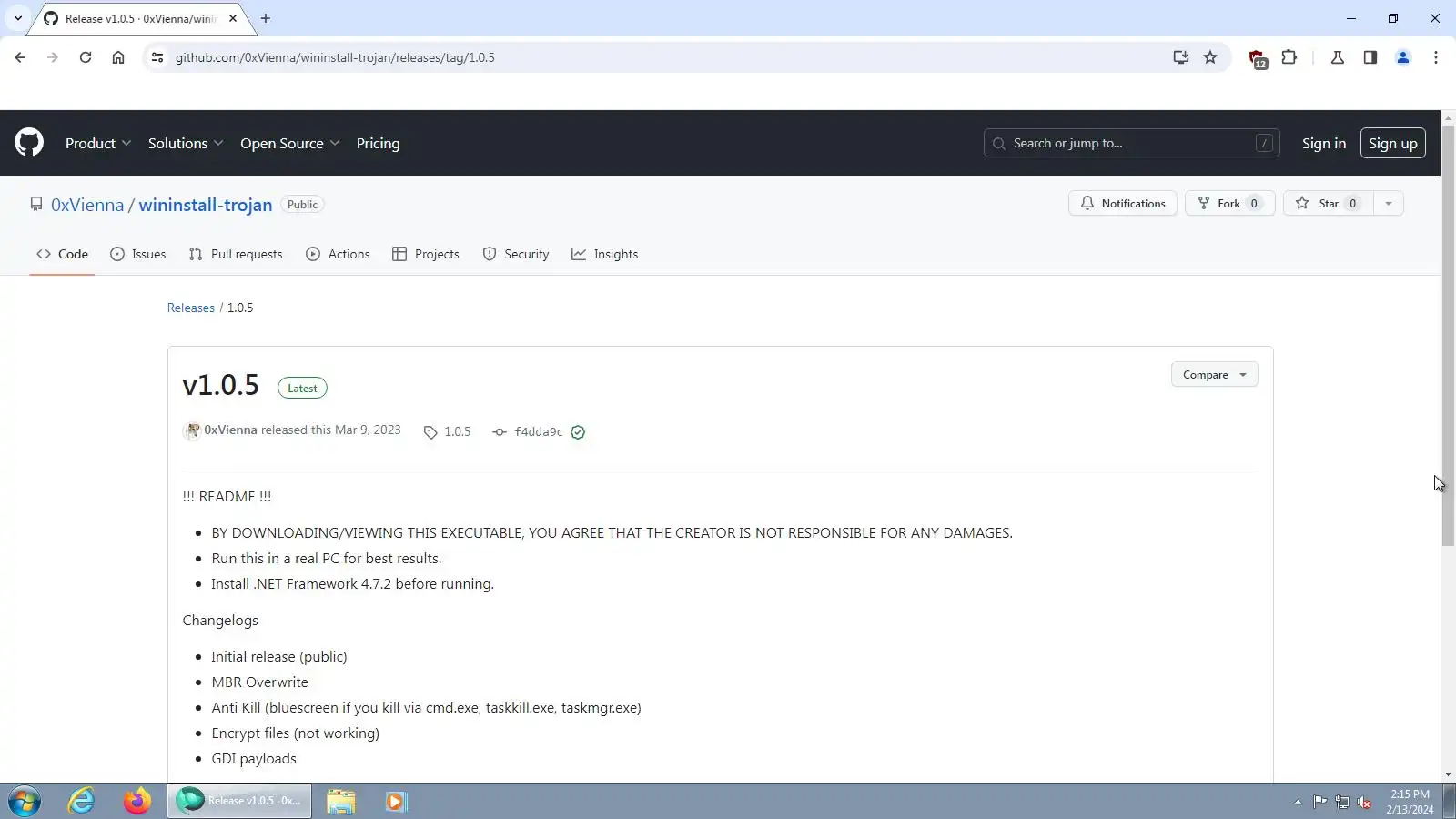Open the red extension icon with badge
The height and width of the screenshot is (819, 1456).
tap(1258, 59)
